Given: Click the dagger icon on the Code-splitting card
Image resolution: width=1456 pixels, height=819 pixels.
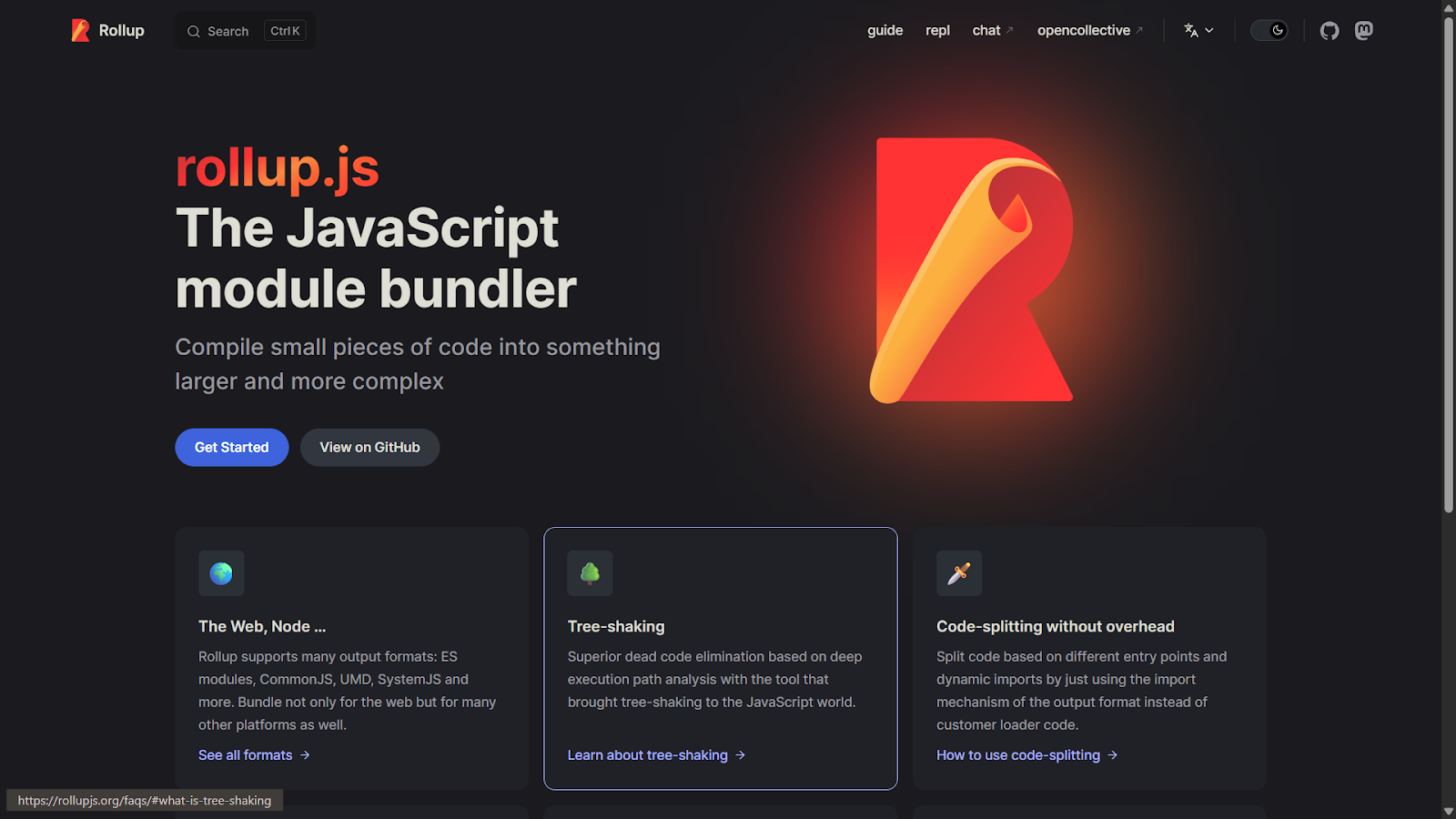Looking at the screenshot, I should click(959, 573).
